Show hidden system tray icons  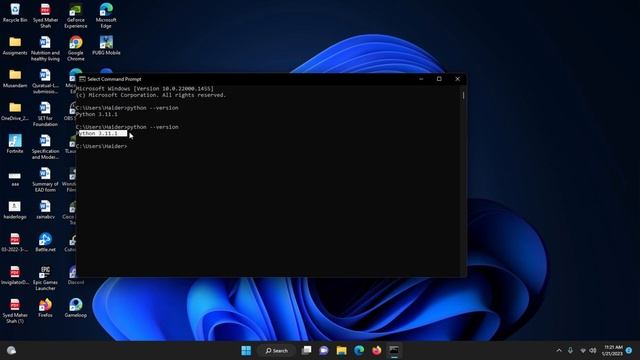coord(559,350)
